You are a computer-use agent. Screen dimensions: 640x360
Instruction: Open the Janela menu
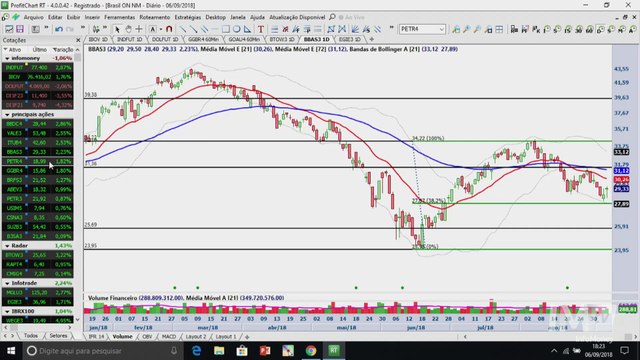(238, 17)
